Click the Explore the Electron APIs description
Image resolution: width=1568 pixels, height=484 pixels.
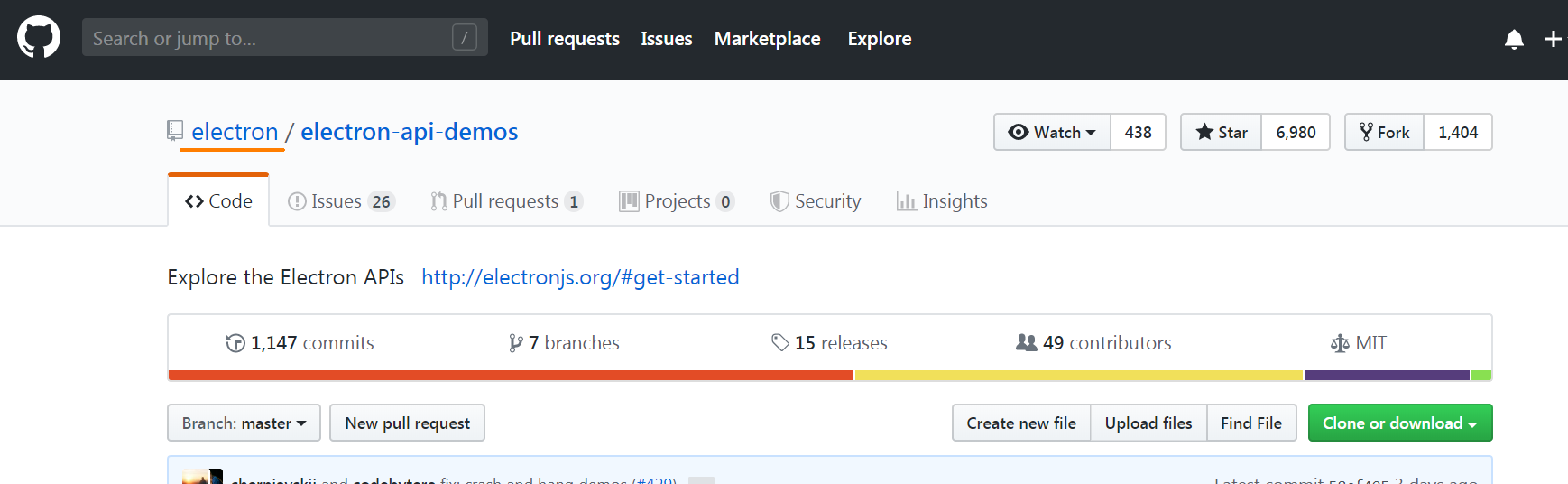point(286,277)
